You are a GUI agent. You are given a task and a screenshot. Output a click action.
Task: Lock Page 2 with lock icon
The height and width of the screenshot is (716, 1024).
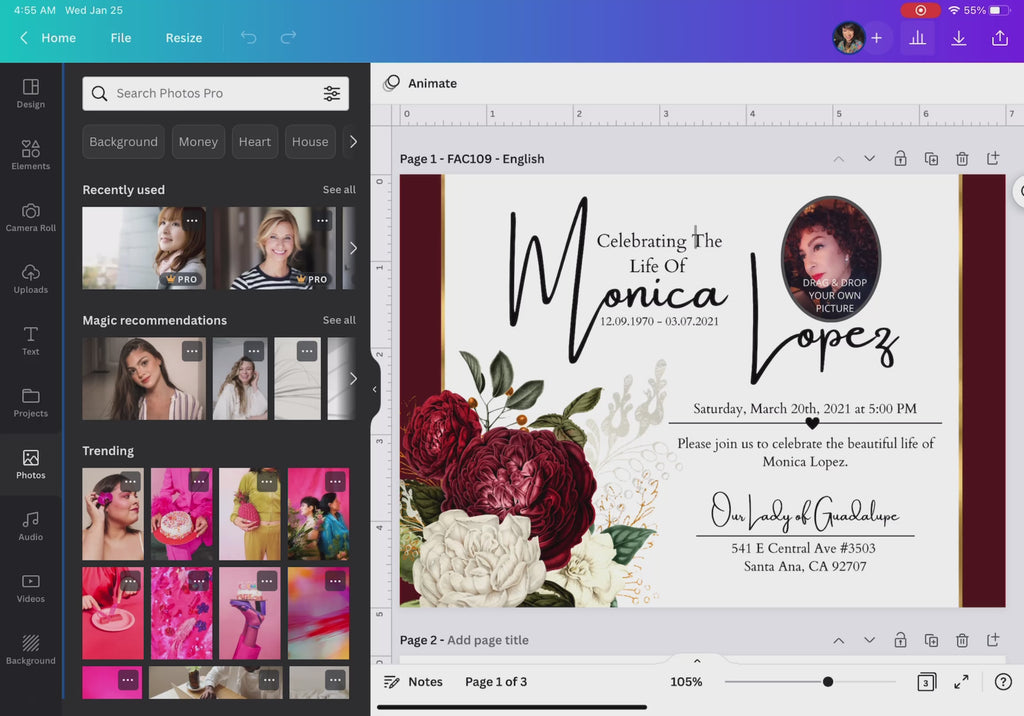click(x=900, y=640)
